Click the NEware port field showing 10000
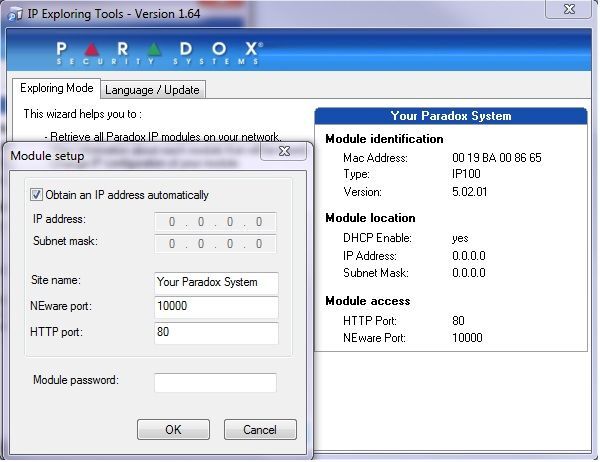The image size is (600, 462). (x=216, y=307)
